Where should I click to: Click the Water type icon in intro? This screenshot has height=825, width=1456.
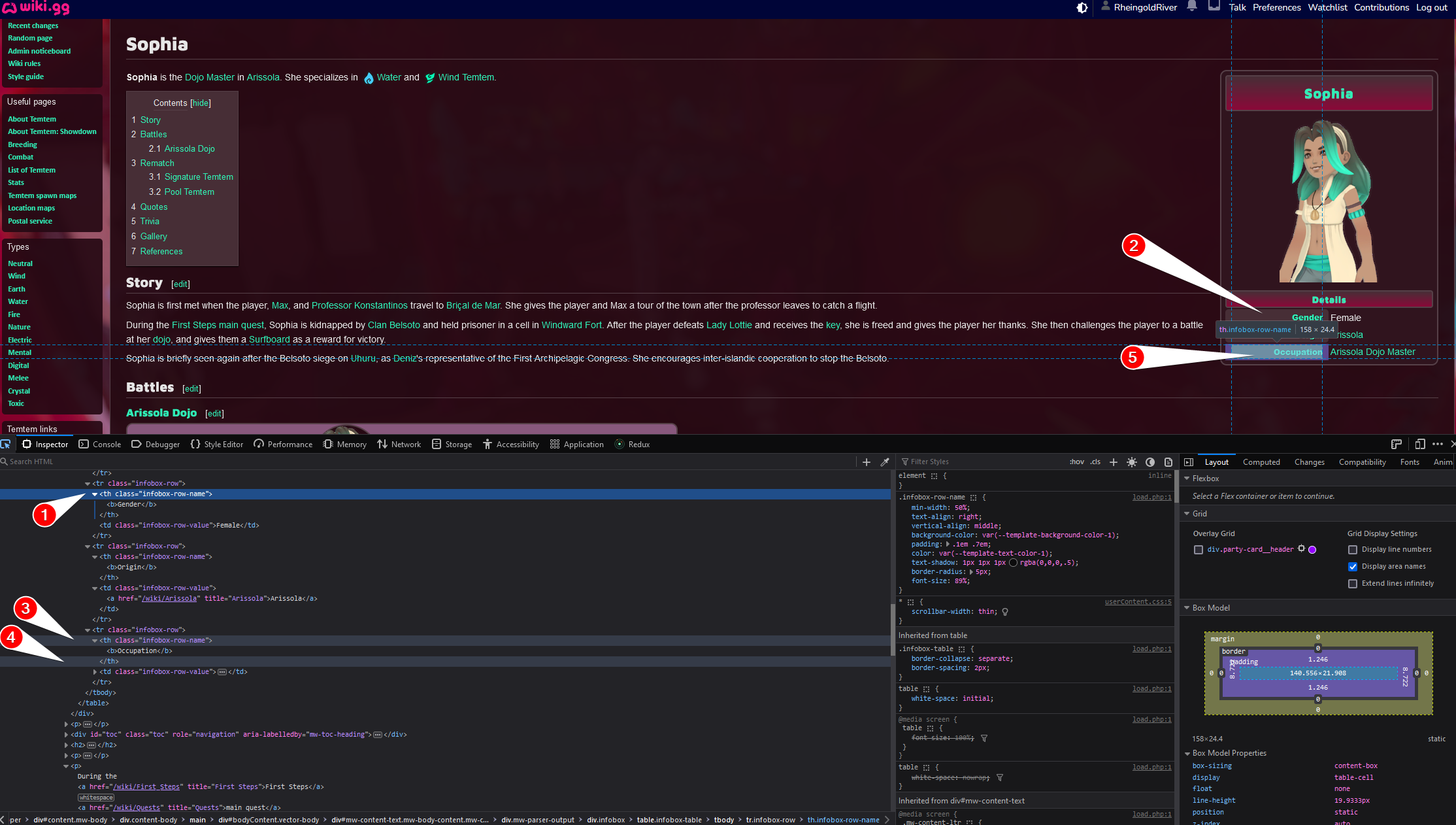pyautogui.click(x=369, y=78)
